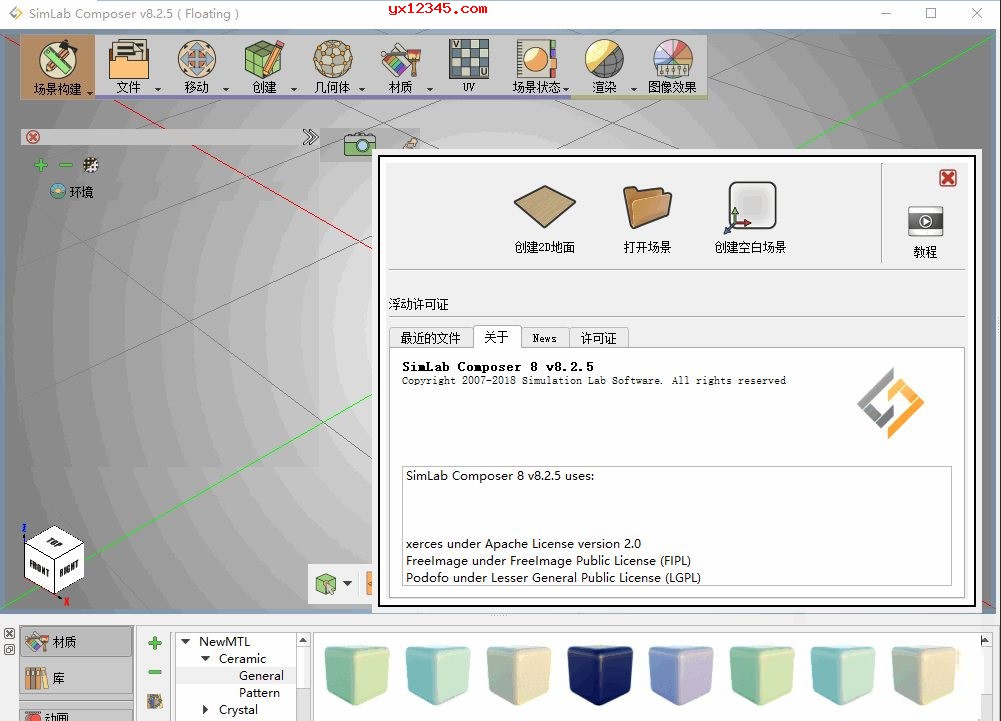Open dropdown arrow next to 创建
The width and height of the screenshot is (1001, 721).
point(294,89)
